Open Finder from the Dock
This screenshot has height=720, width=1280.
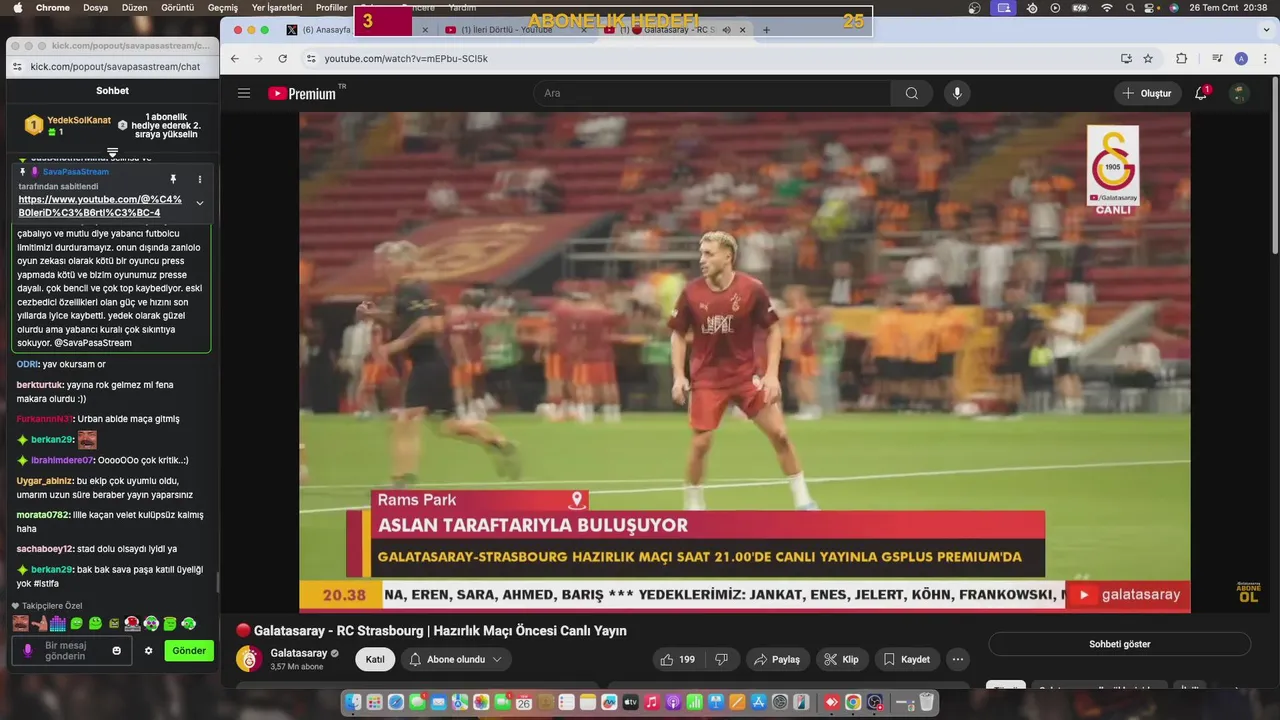point(353,703)
